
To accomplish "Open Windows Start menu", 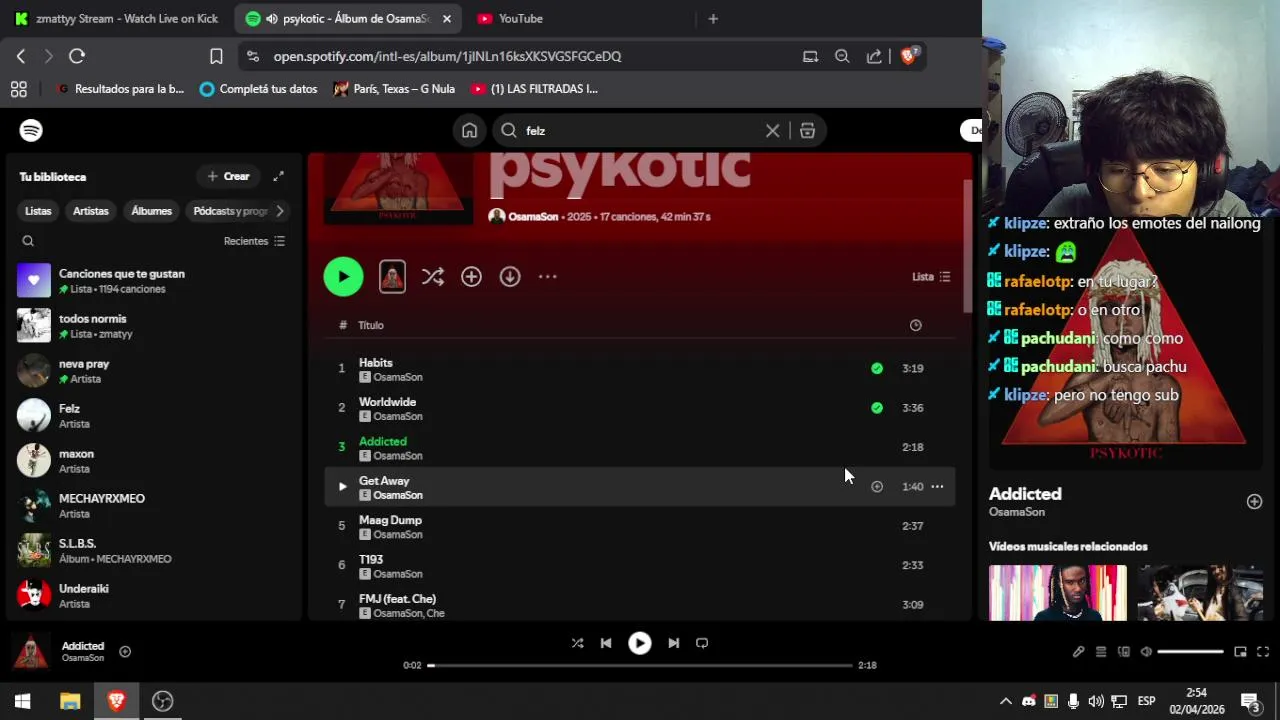I will click(22, 701).
